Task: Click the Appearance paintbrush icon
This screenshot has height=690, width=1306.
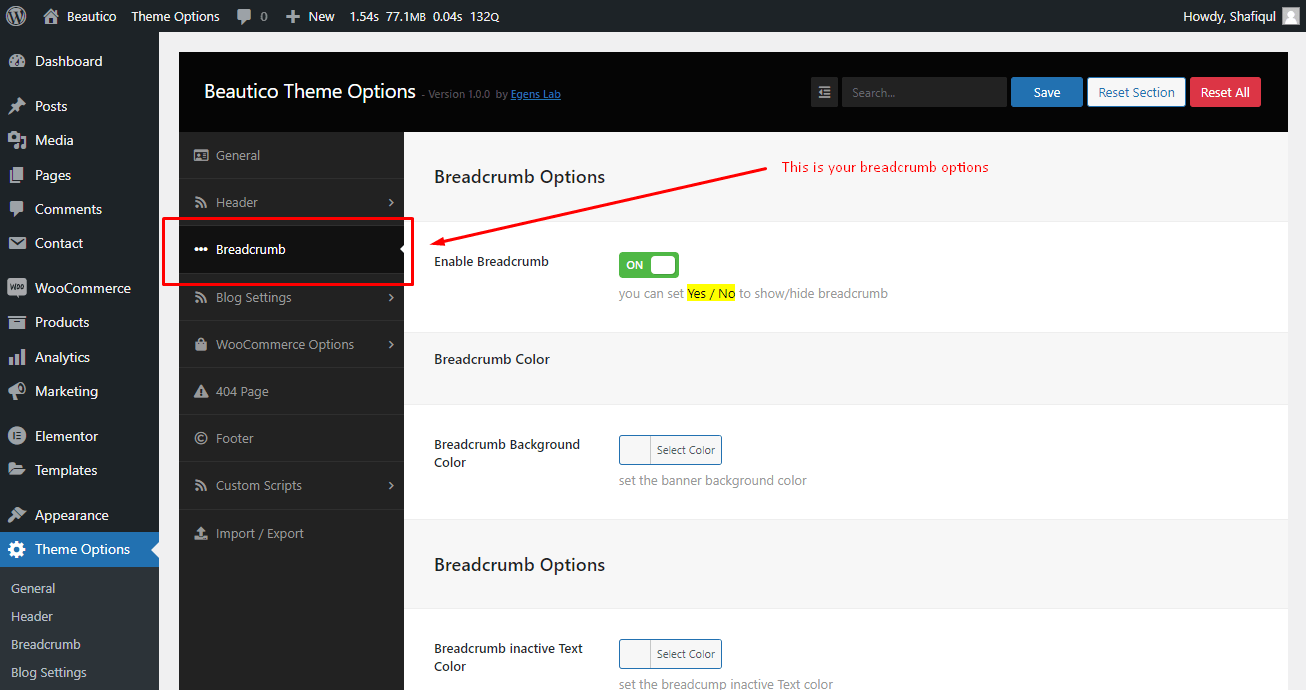Action: [x=16, y=515]
